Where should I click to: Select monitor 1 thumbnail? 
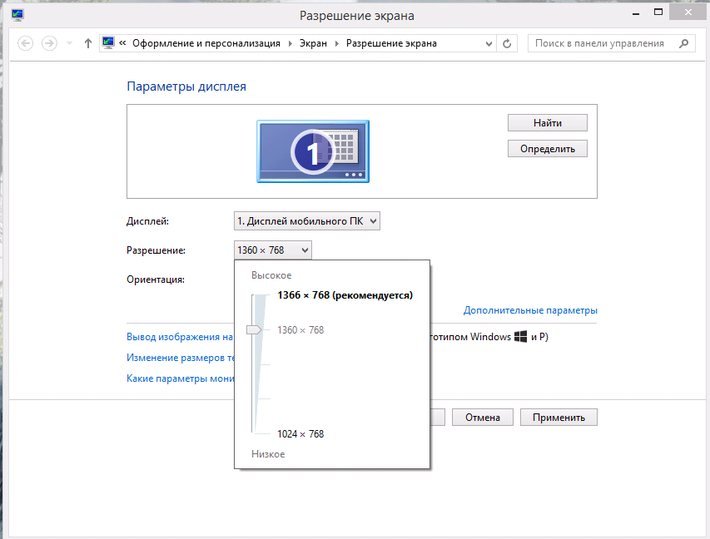tap(313, 151)
